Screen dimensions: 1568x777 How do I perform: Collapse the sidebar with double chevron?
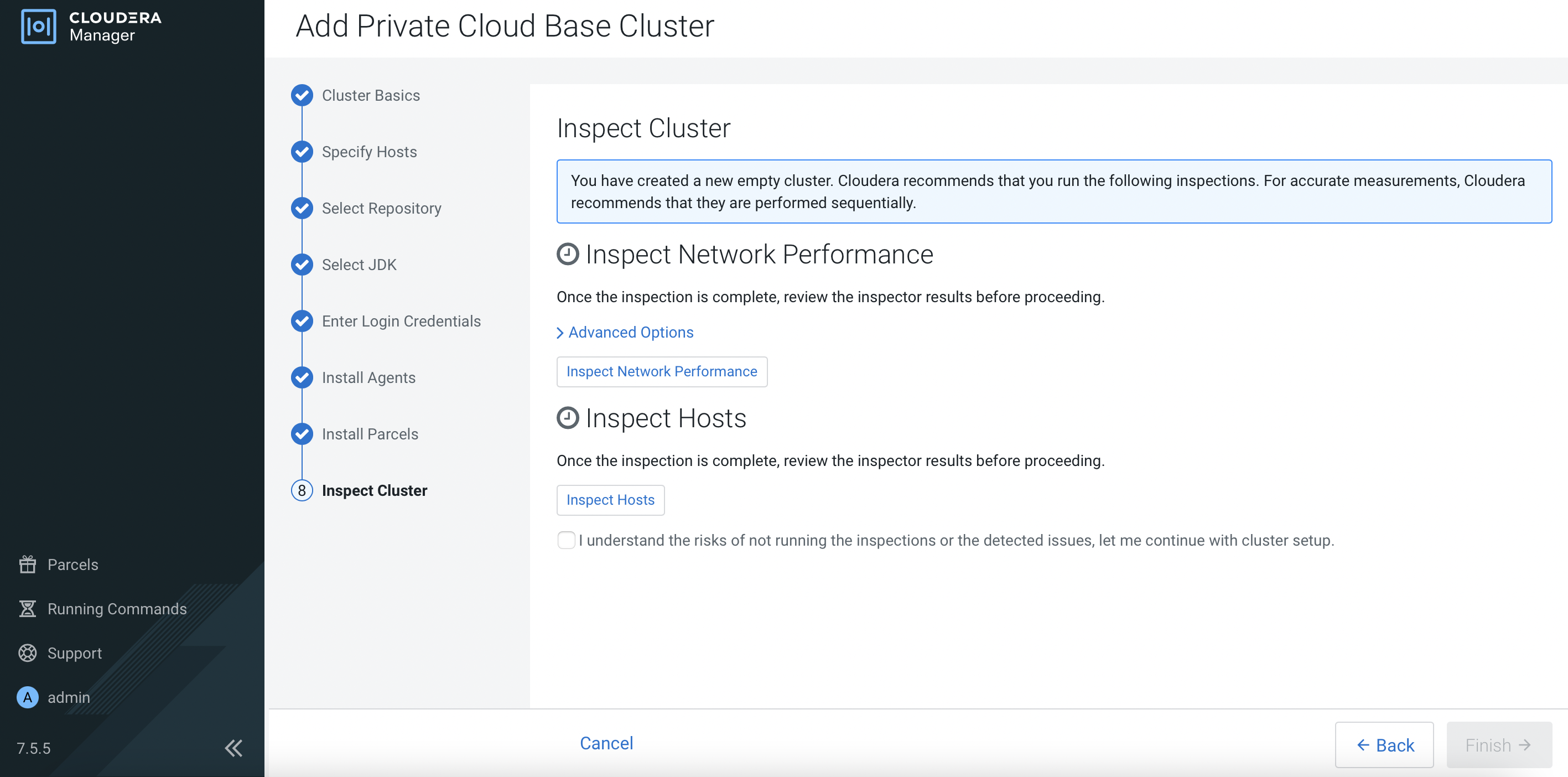point(233,748)
